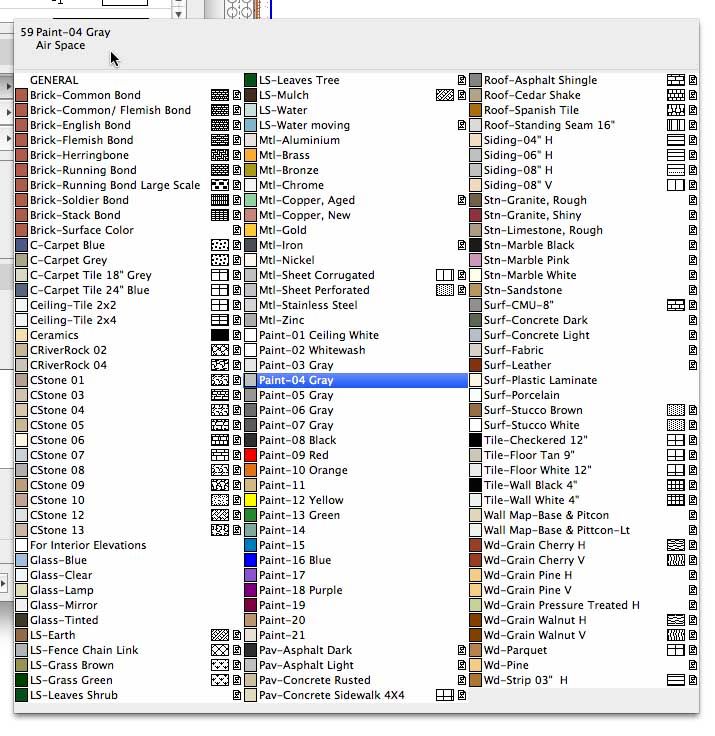Image resolution: width=715 pixels, height=736 pixels.
Task: Click the panel pattern icon for Mtl-Sheet Corrugated
Action: 445,275
